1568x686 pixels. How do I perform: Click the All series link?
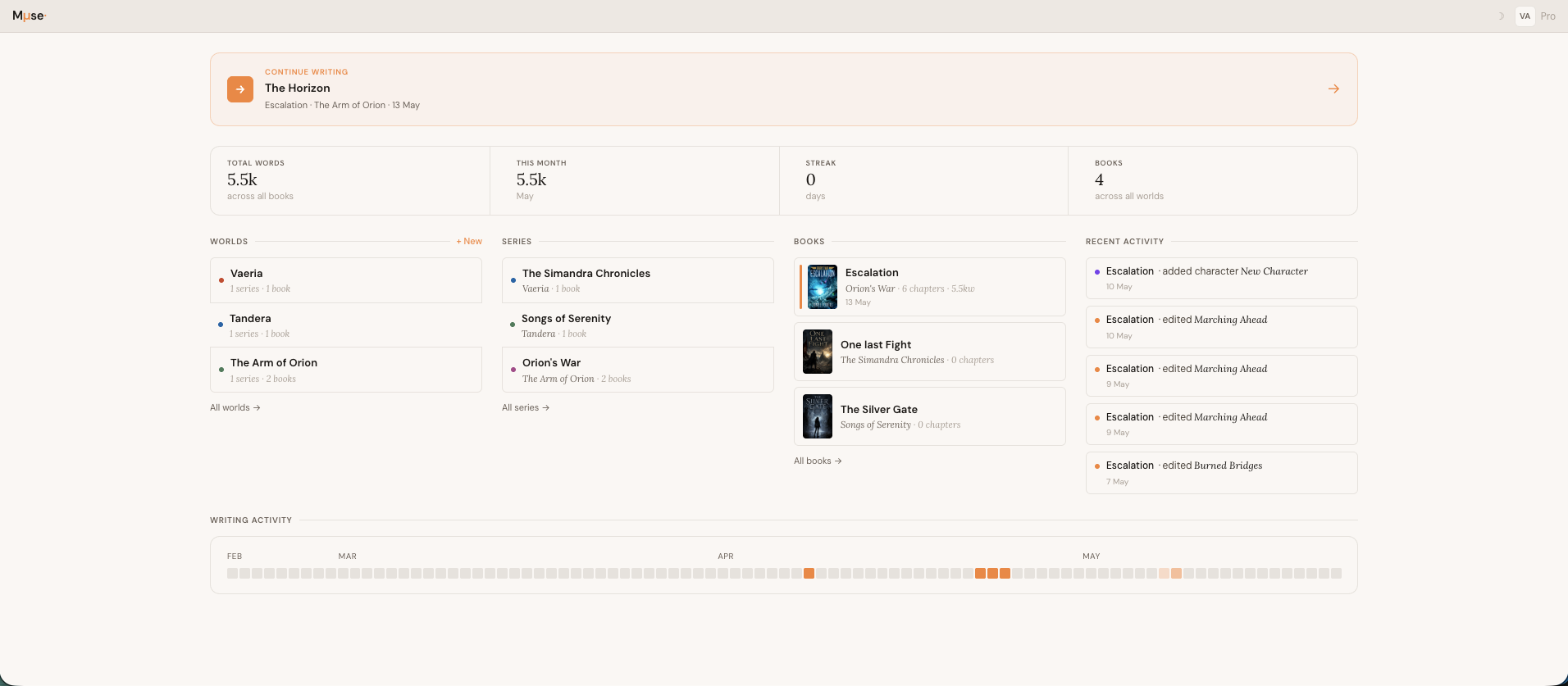526,407
